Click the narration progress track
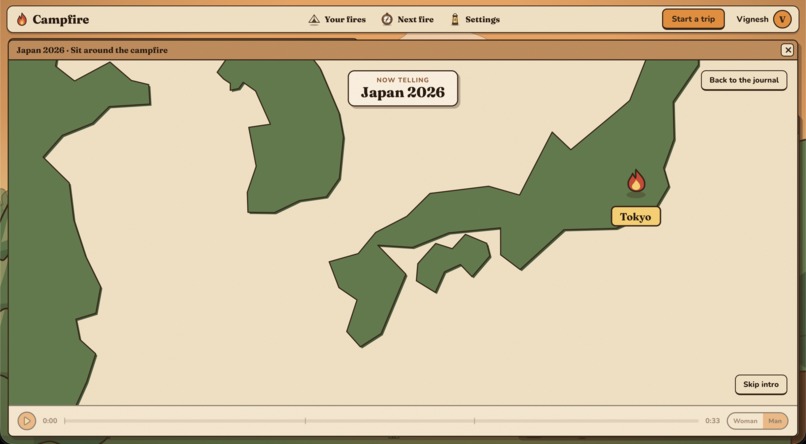The height and width of the screenshot is (444, 806). [x=381, y=421]
